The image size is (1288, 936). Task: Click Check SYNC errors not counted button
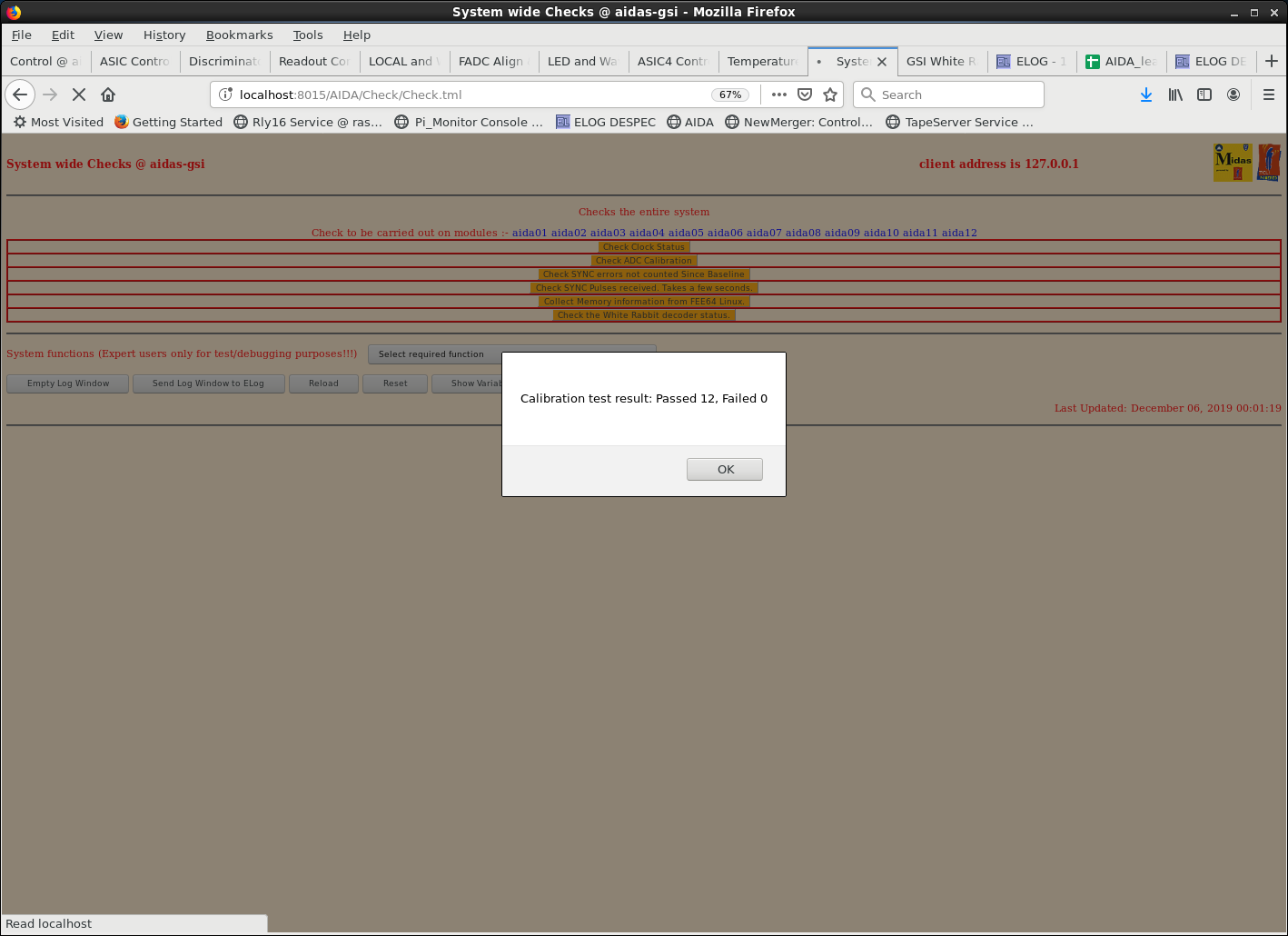[x=644, y=274]
